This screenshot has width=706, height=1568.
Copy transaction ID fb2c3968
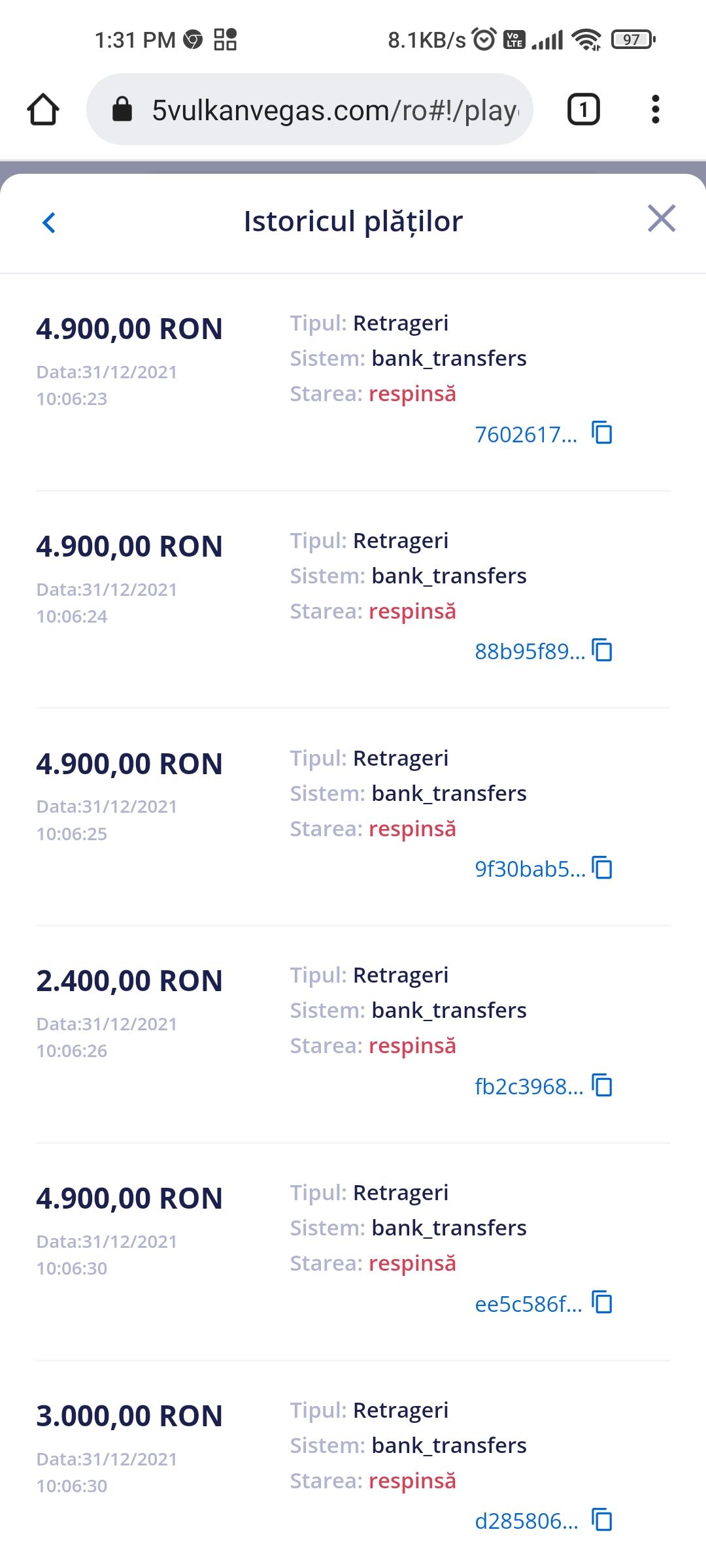602,1085
